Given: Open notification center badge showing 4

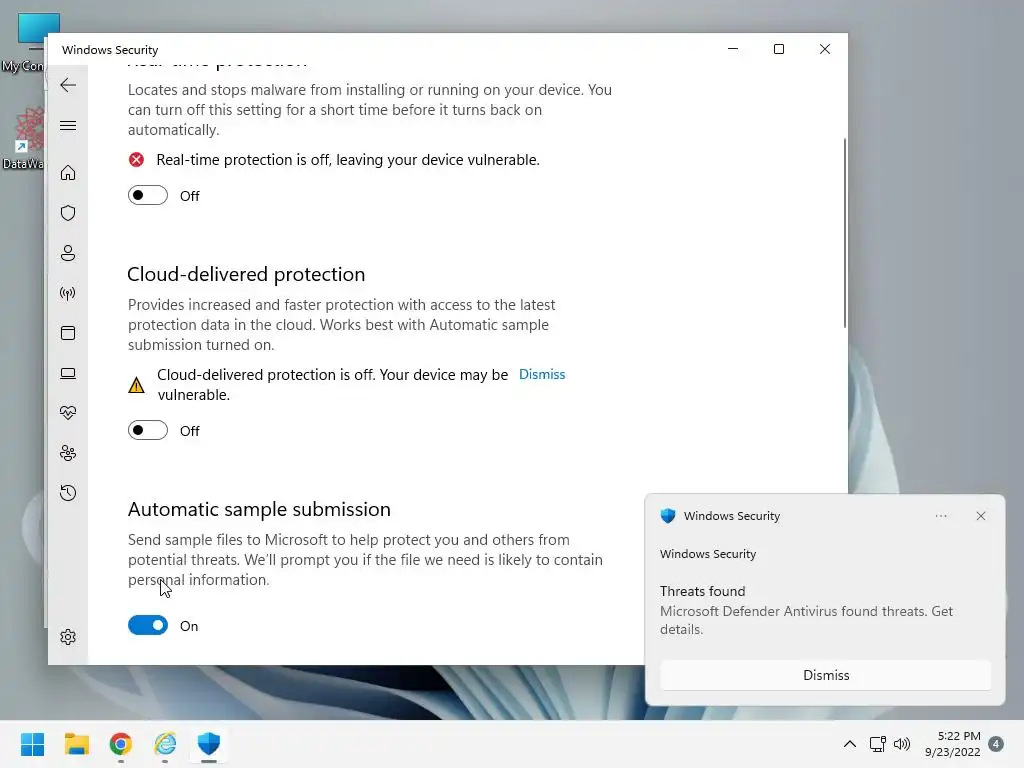Looking at the screenshot, I should (x=996, y=744).
